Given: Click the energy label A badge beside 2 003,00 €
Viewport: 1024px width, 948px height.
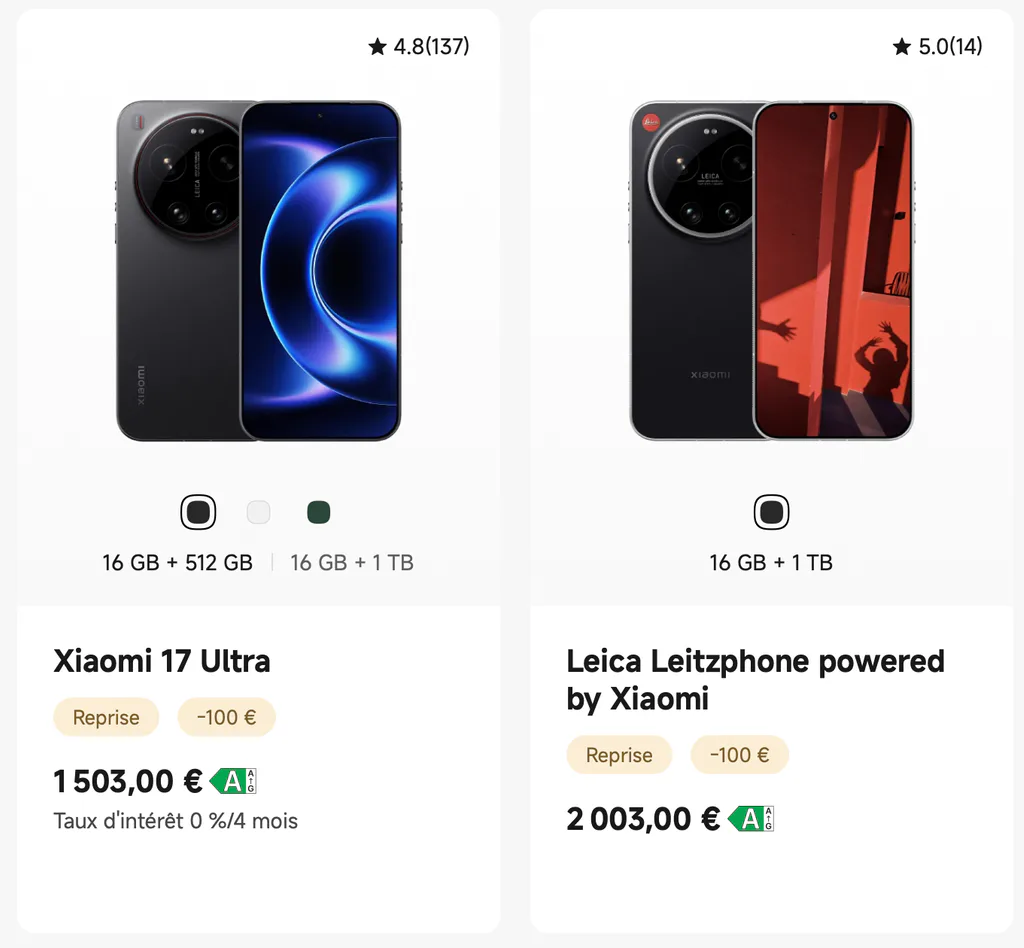Looking at the screenshot, I should [751, 819].
